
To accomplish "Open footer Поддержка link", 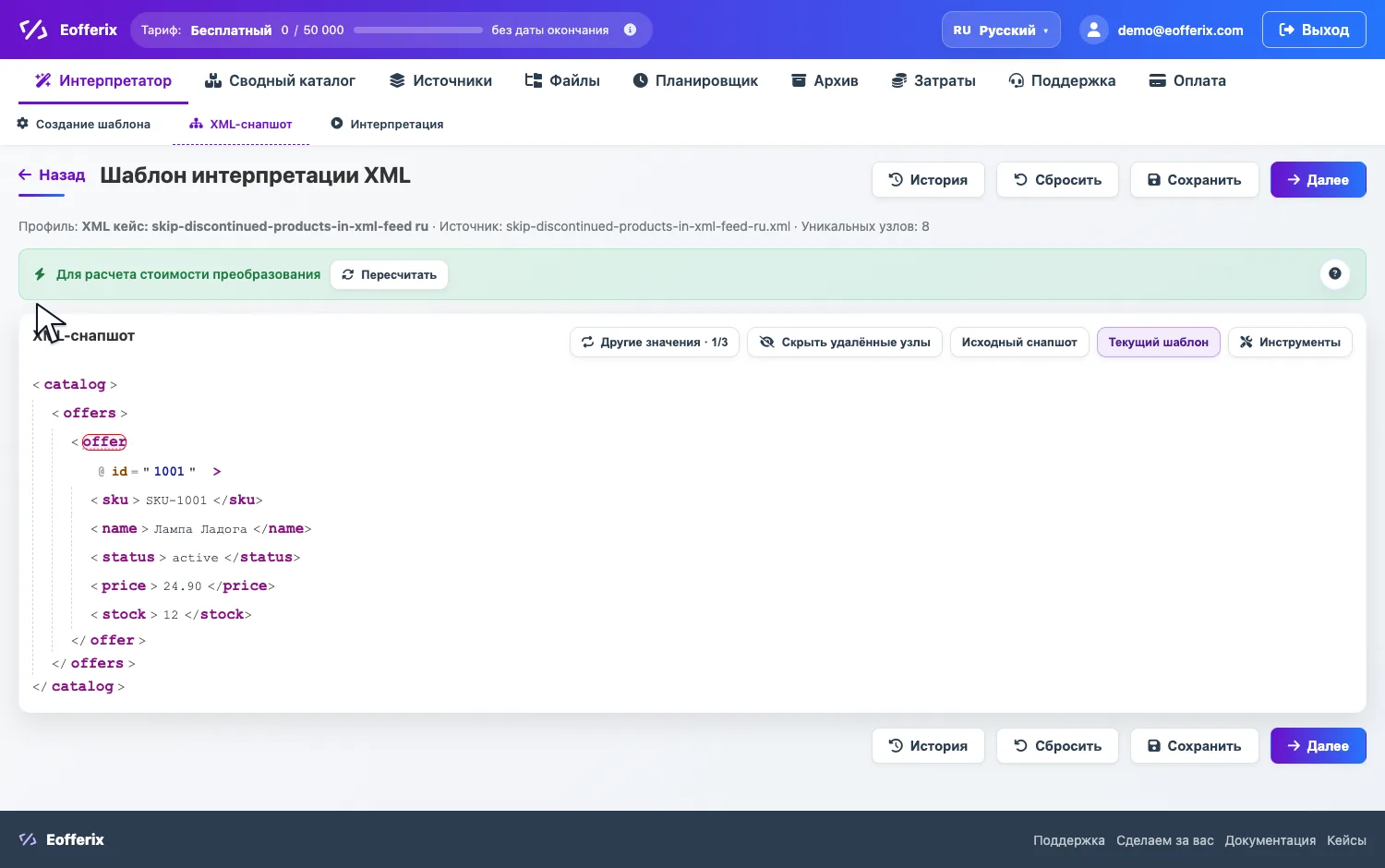I will tap(1068, 840).
